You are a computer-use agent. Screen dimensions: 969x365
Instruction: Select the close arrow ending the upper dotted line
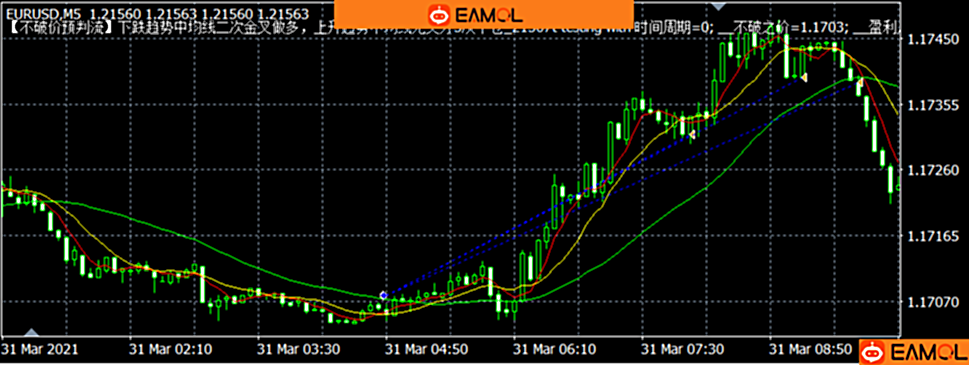pos(804,77)
